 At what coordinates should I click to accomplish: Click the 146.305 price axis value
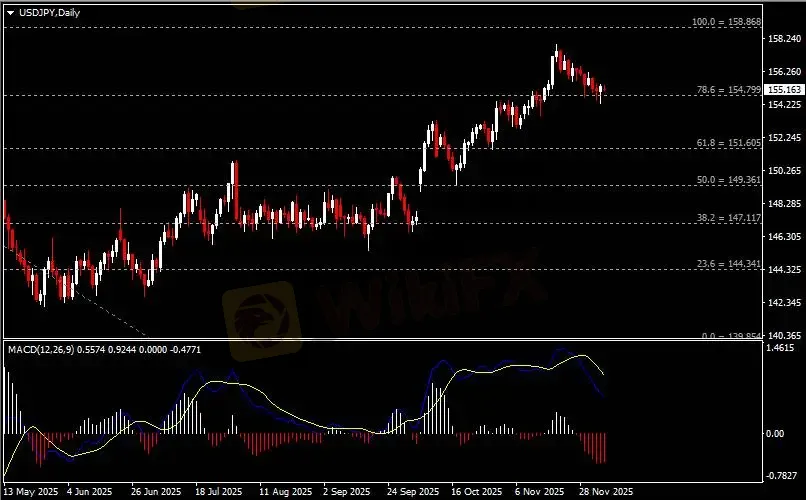(784, 236)
